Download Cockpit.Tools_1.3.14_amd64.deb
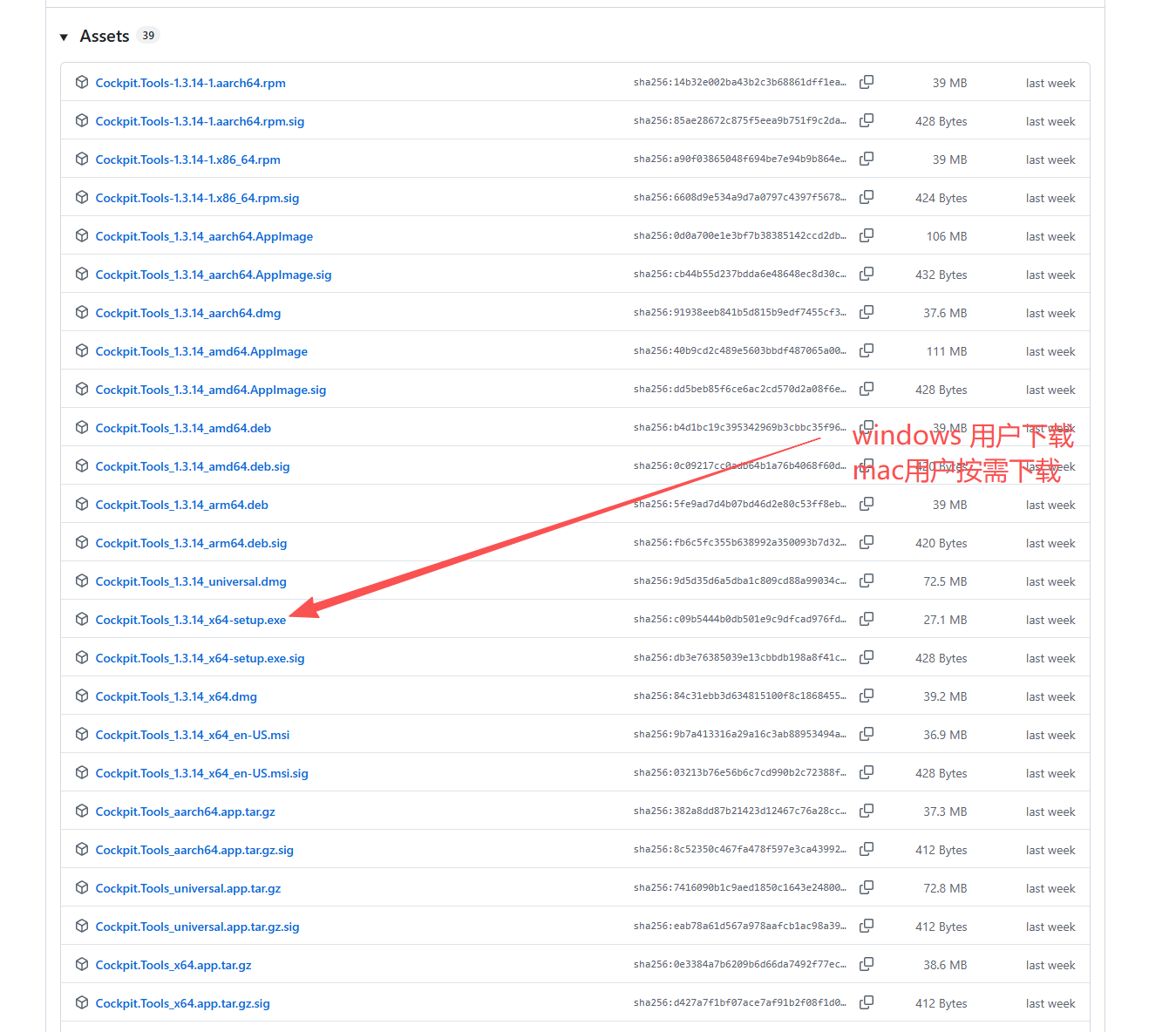 point(183,428)
